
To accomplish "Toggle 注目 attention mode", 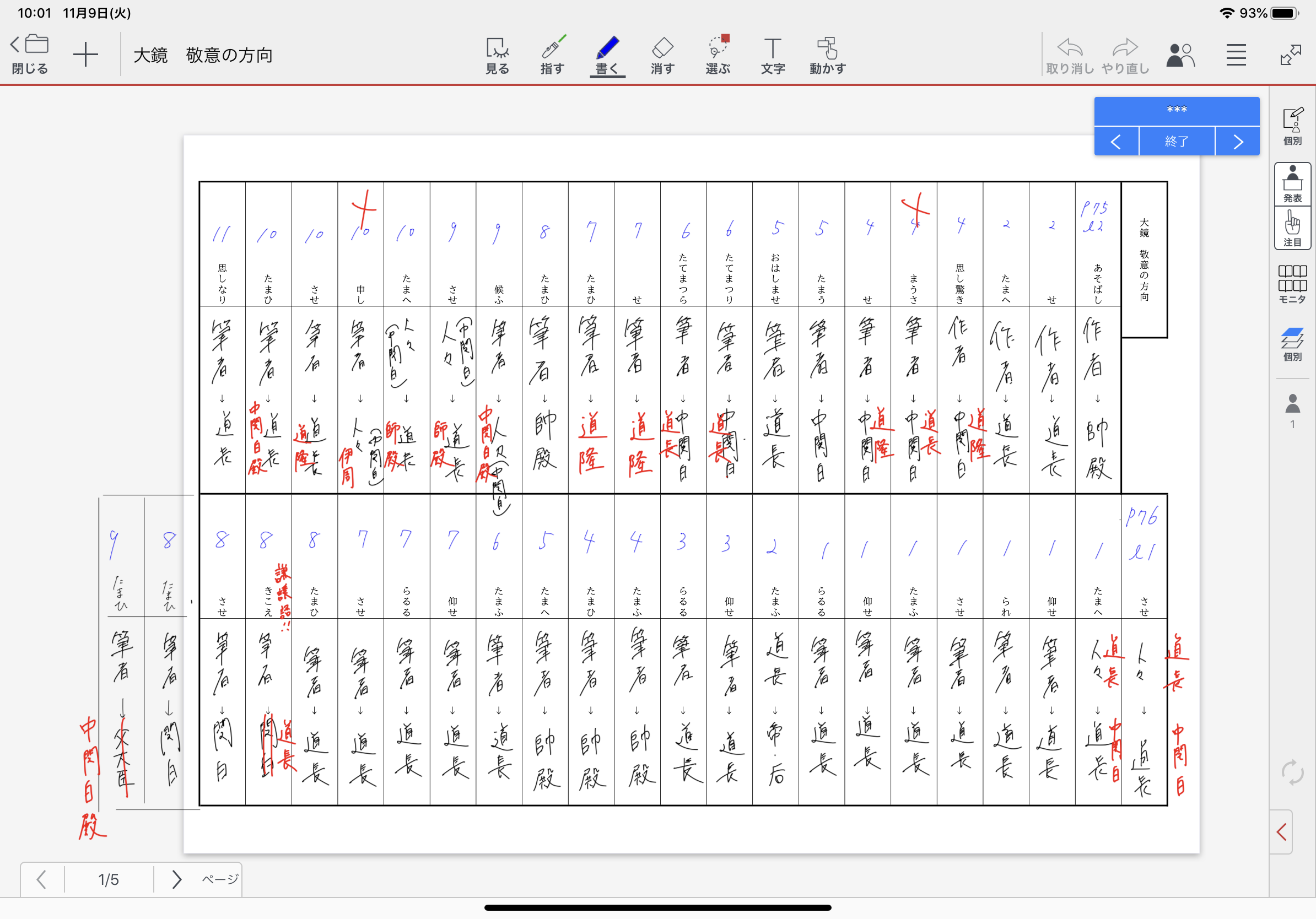I will tap(1292, 228).
